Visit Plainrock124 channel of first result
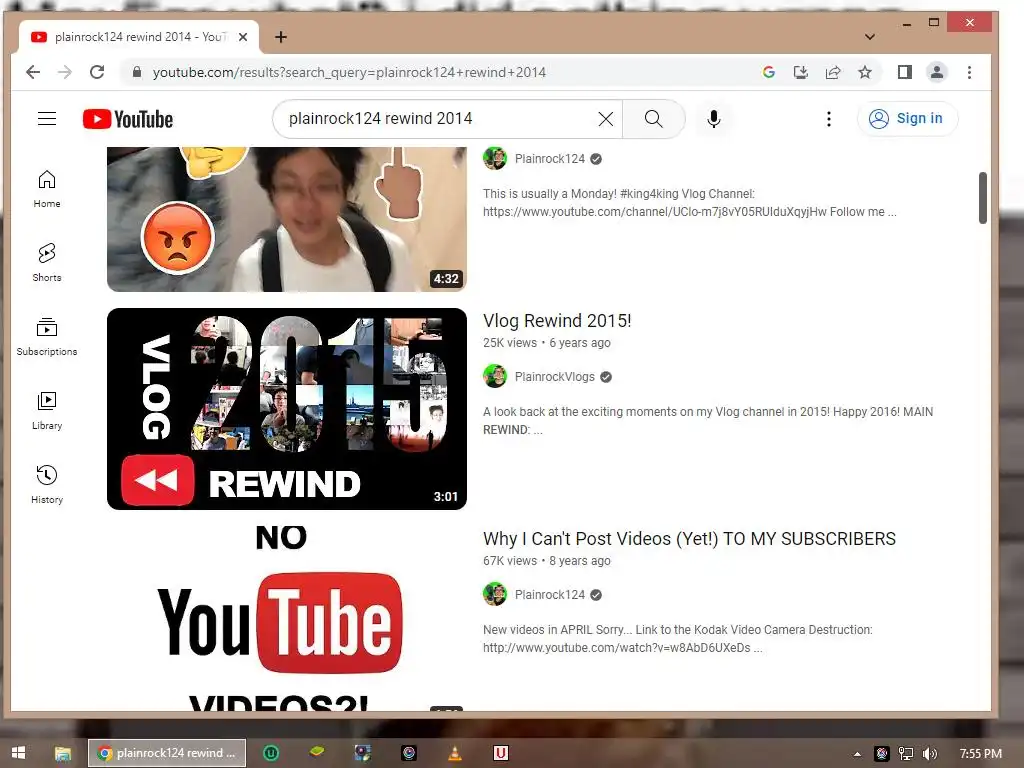The width and height of the screenshot is (1024, 768). coord(549,159)
